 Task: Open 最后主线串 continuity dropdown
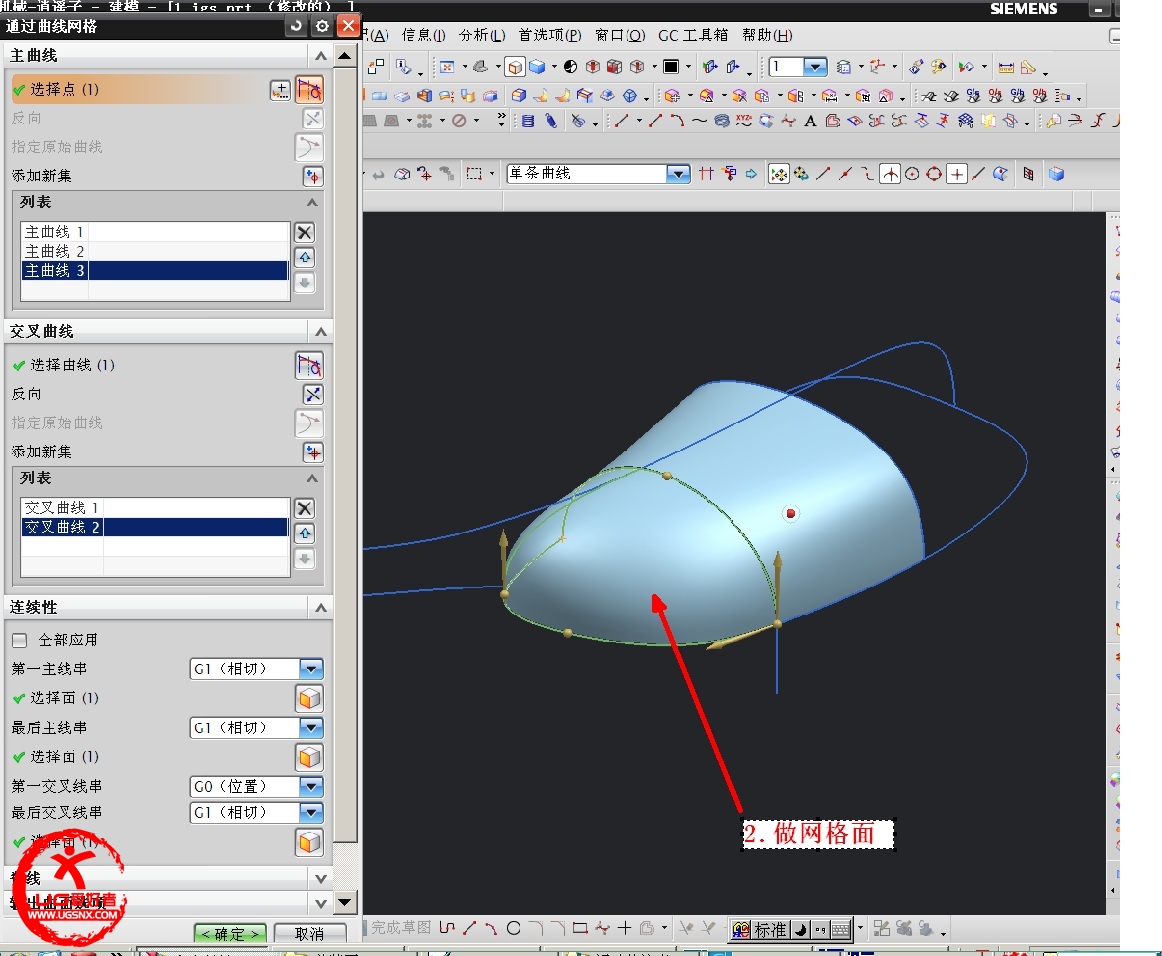coord(311,728)
